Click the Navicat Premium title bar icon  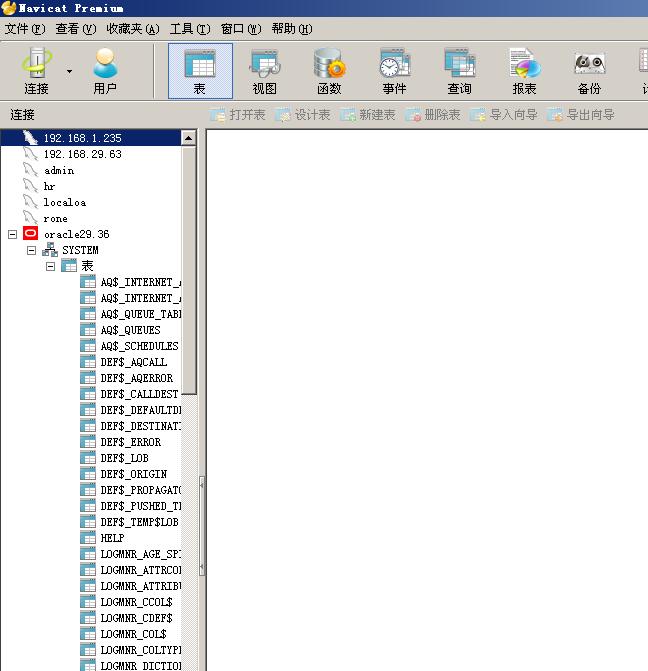9,8
